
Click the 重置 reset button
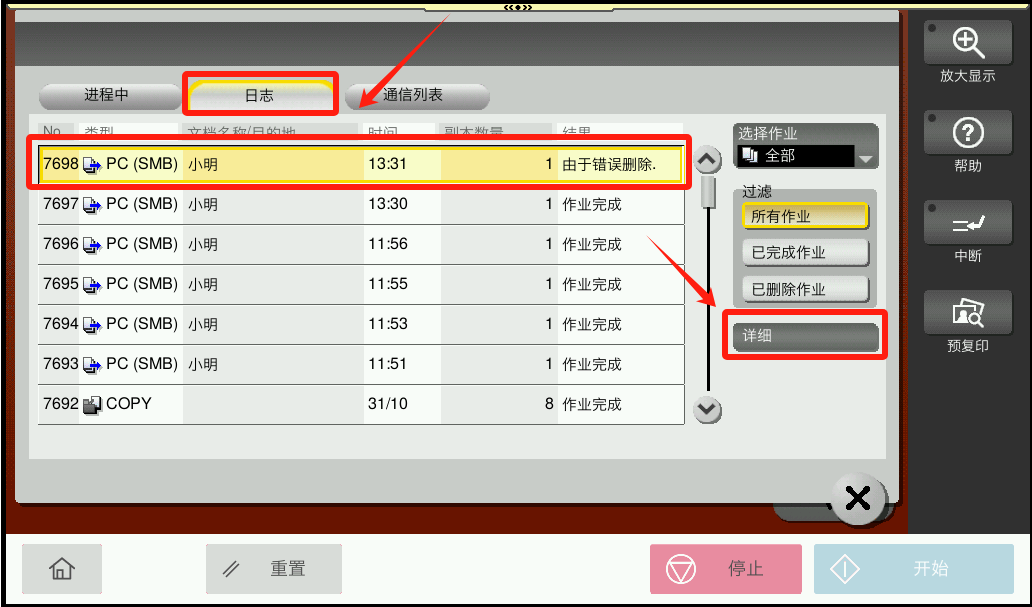274,569
